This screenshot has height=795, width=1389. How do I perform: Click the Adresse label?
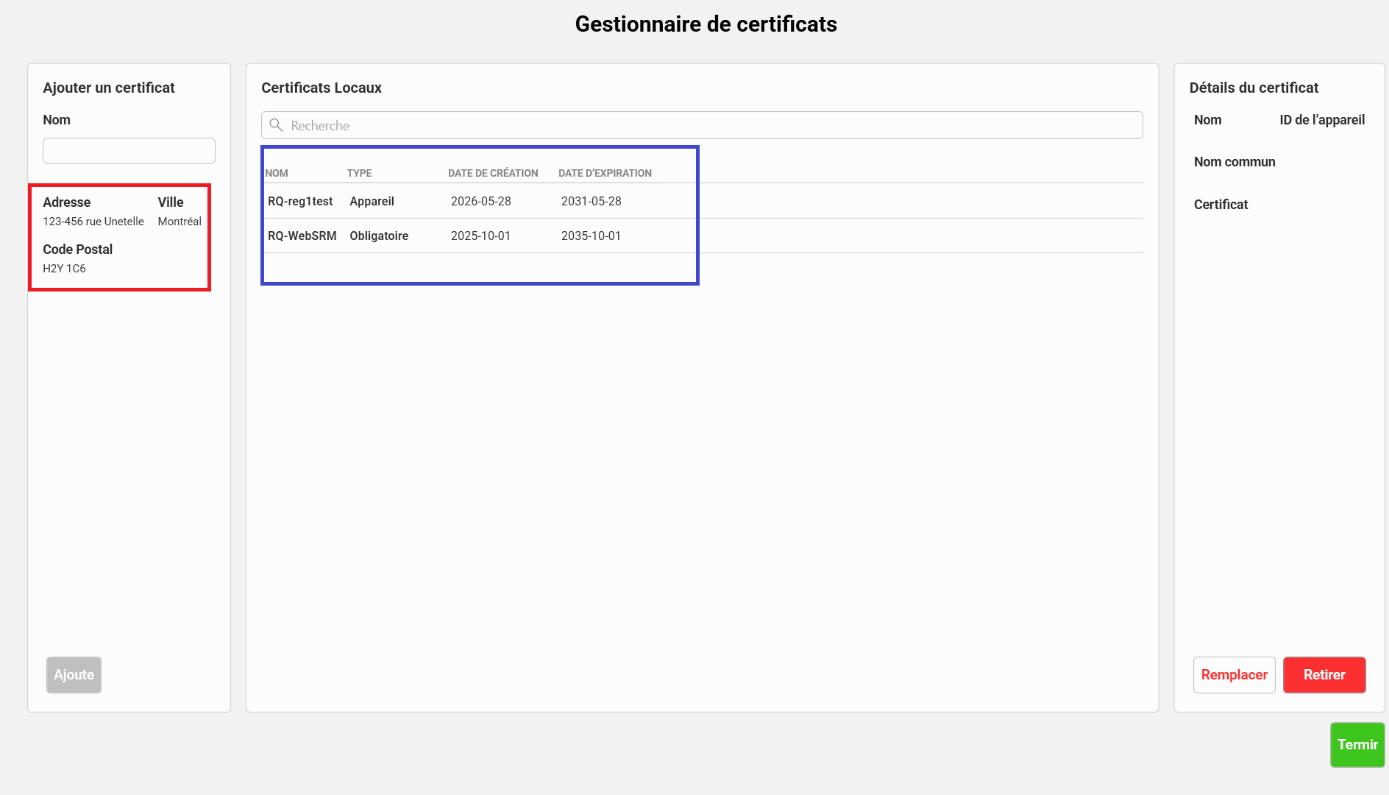[67, 202]
